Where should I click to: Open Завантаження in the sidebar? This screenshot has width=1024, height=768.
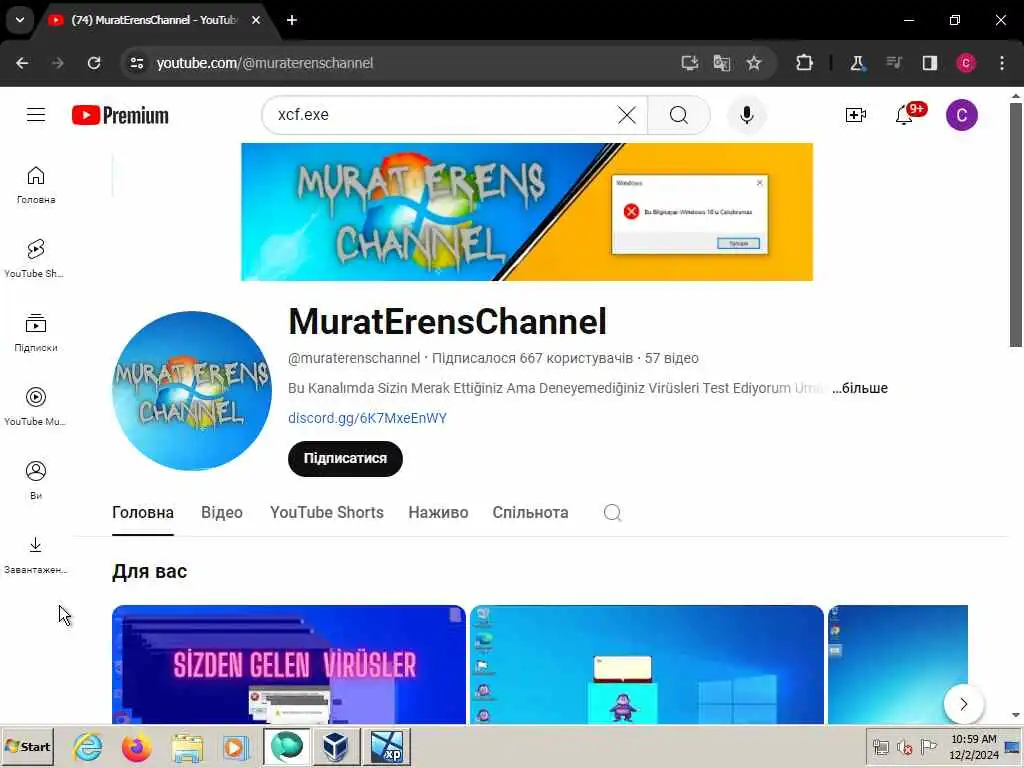36,555
